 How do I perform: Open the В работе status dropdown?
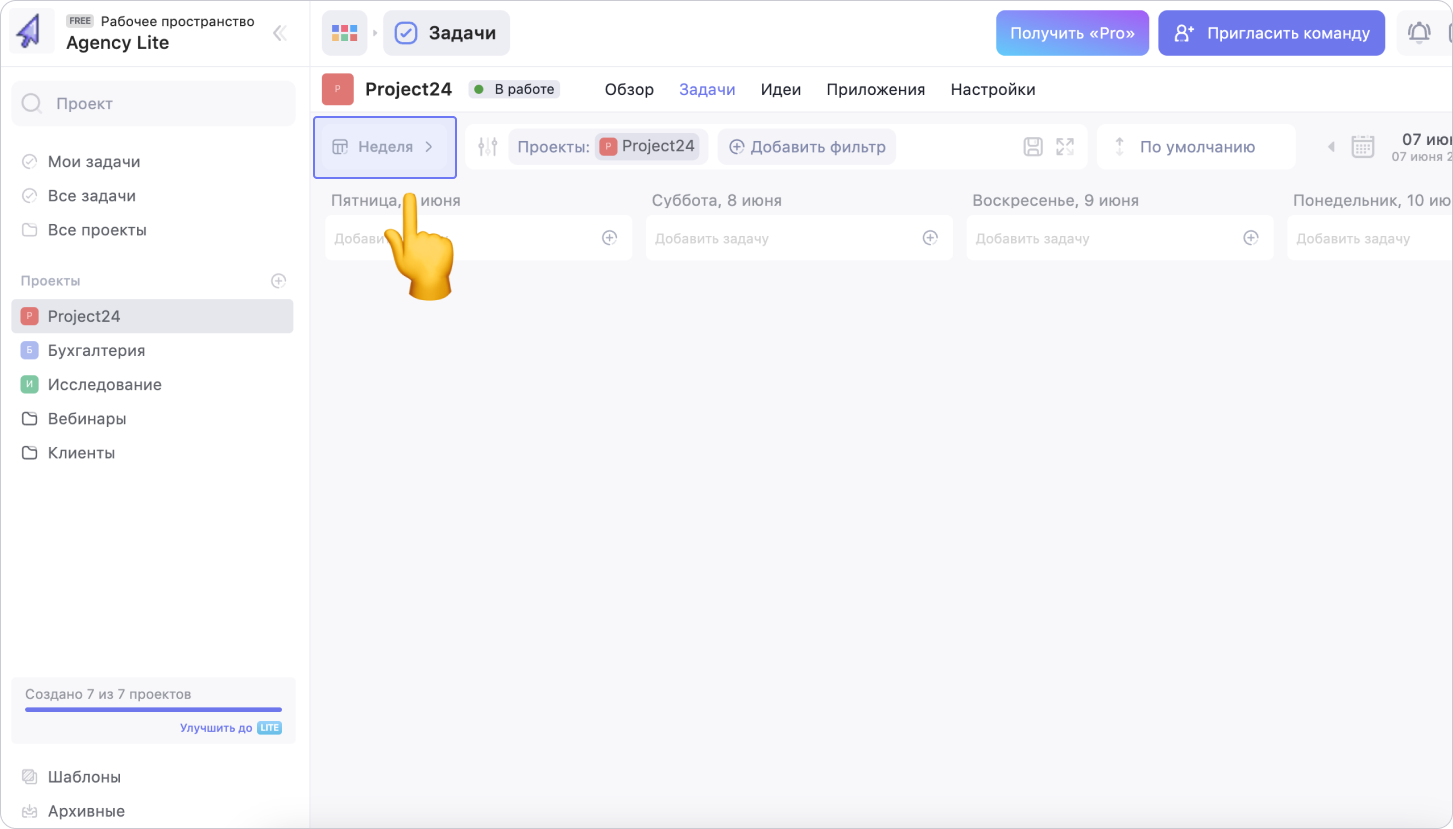(514, 89)
